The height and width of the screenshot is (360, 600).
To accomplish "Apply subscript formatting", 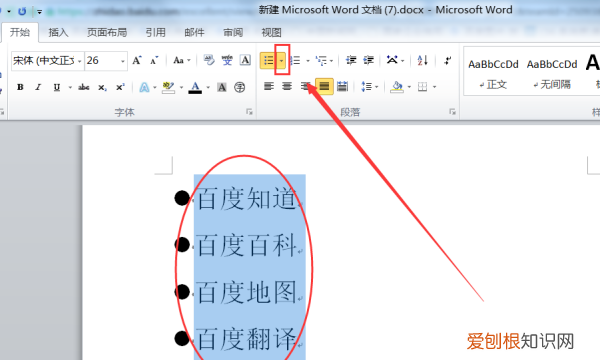I will coord(102,87).
